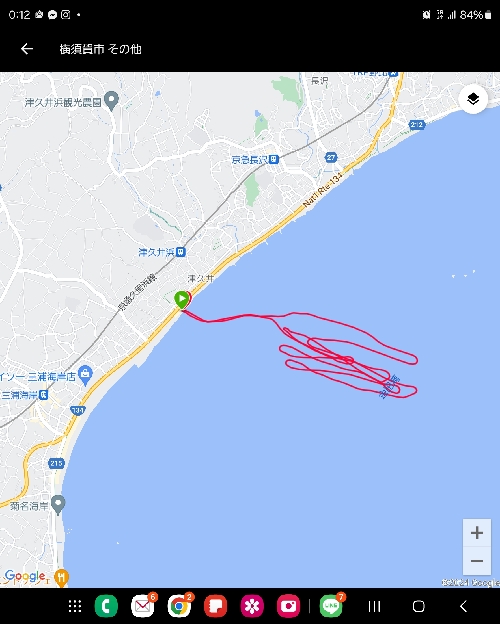Zoom in with the plus button
Image resolution: width=500 pixels, height=624 pixels.
tap(477, 532)
